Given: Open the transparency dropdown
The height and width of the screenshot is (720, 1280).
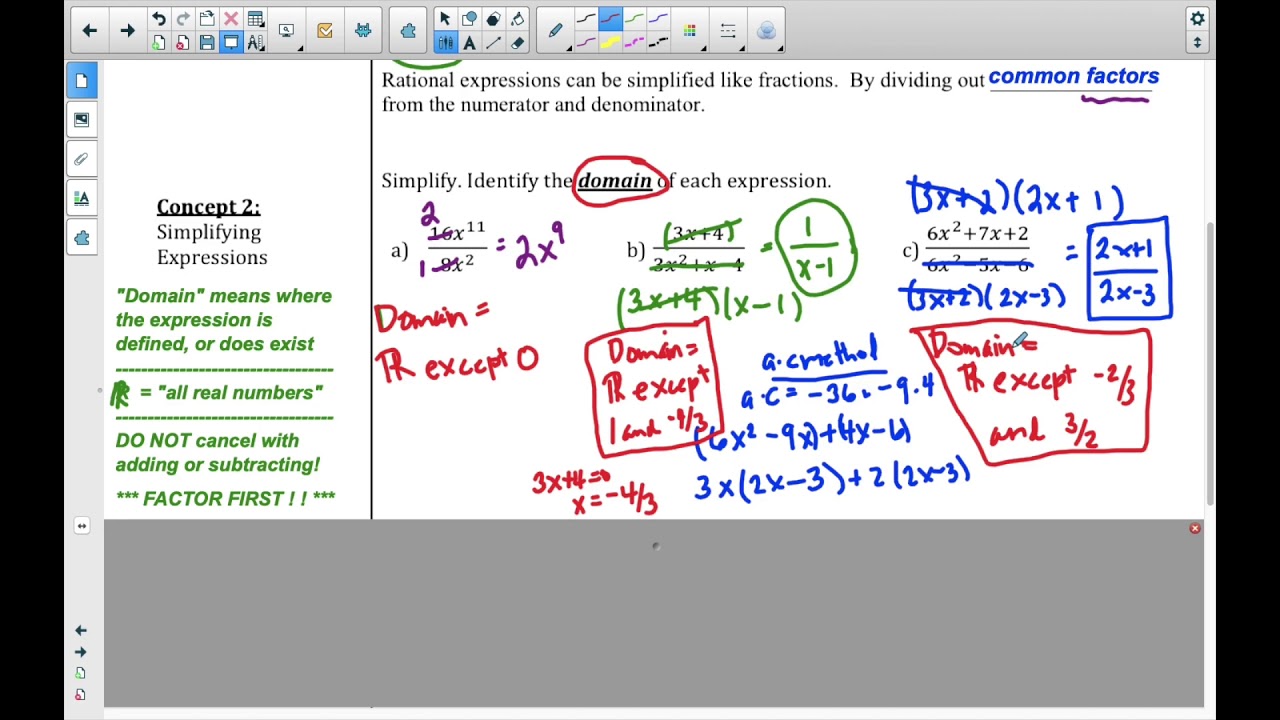Looking at the screenshot, I should point(766,31).
